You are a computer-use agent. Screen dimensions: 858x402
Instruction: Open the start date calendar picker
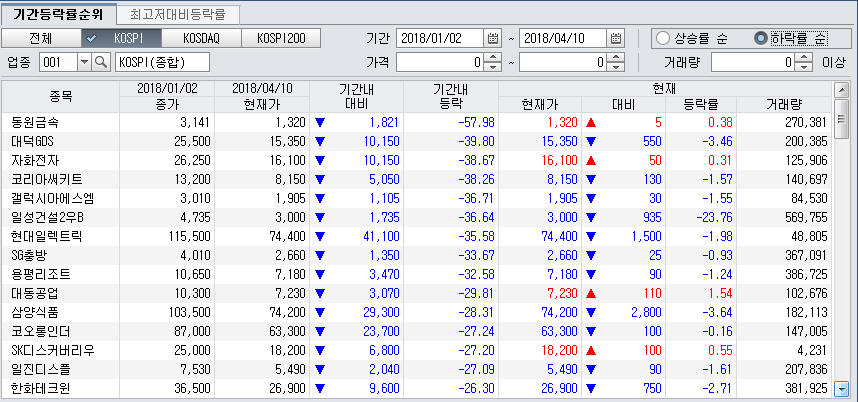tap(492, 38)
